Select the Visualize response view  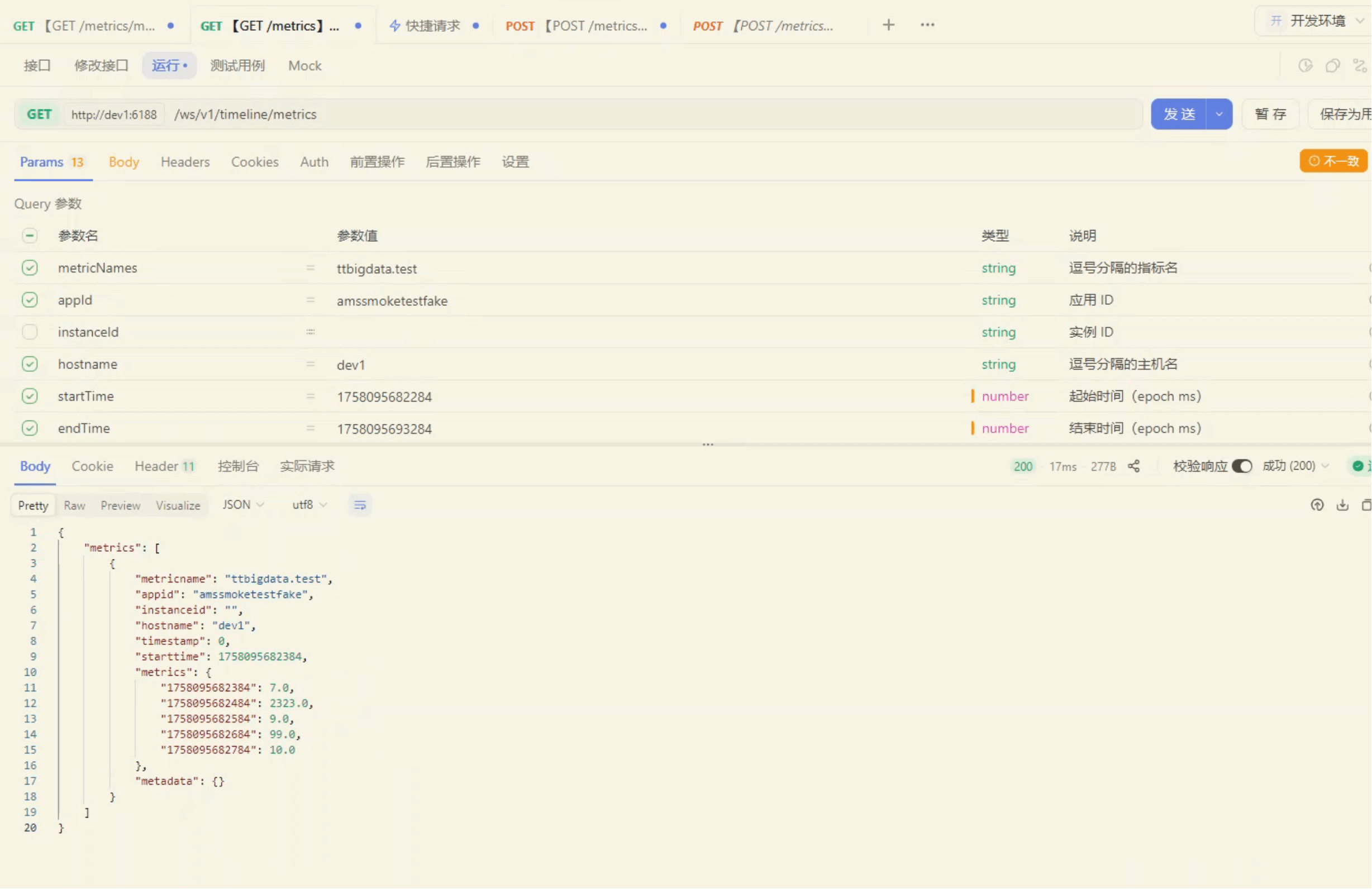tap(178, 505)
